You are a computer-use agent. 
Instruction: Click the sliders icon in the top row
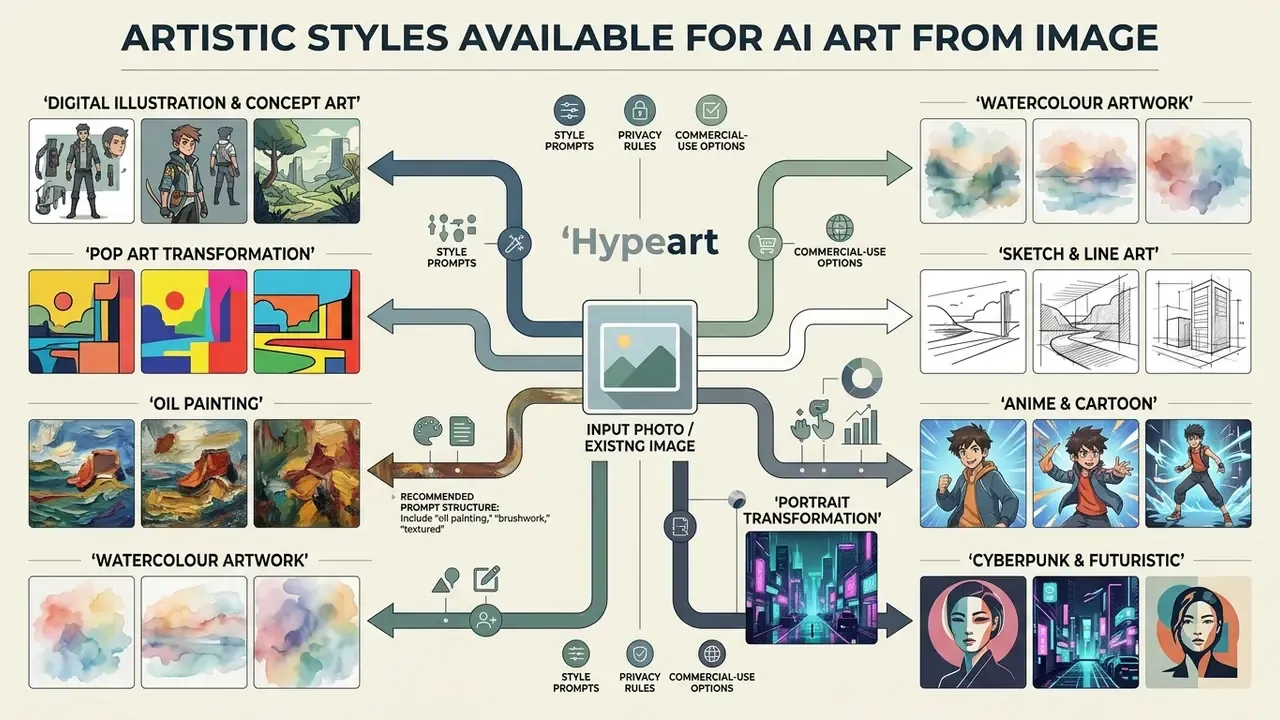pyautogui.click(x=569, y=109)
